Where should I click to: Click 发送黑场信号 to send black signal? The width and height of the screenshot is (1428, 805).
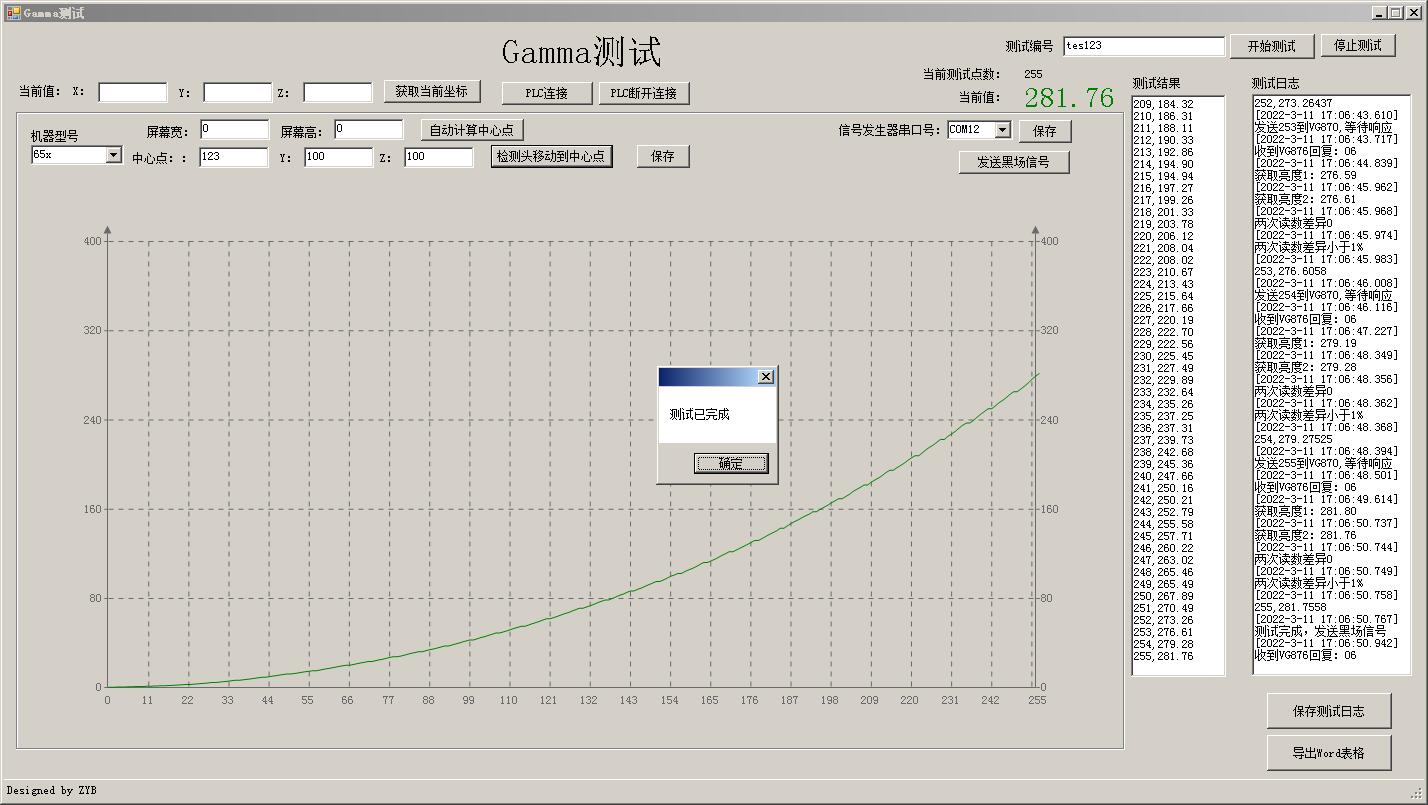[1013, 162]
